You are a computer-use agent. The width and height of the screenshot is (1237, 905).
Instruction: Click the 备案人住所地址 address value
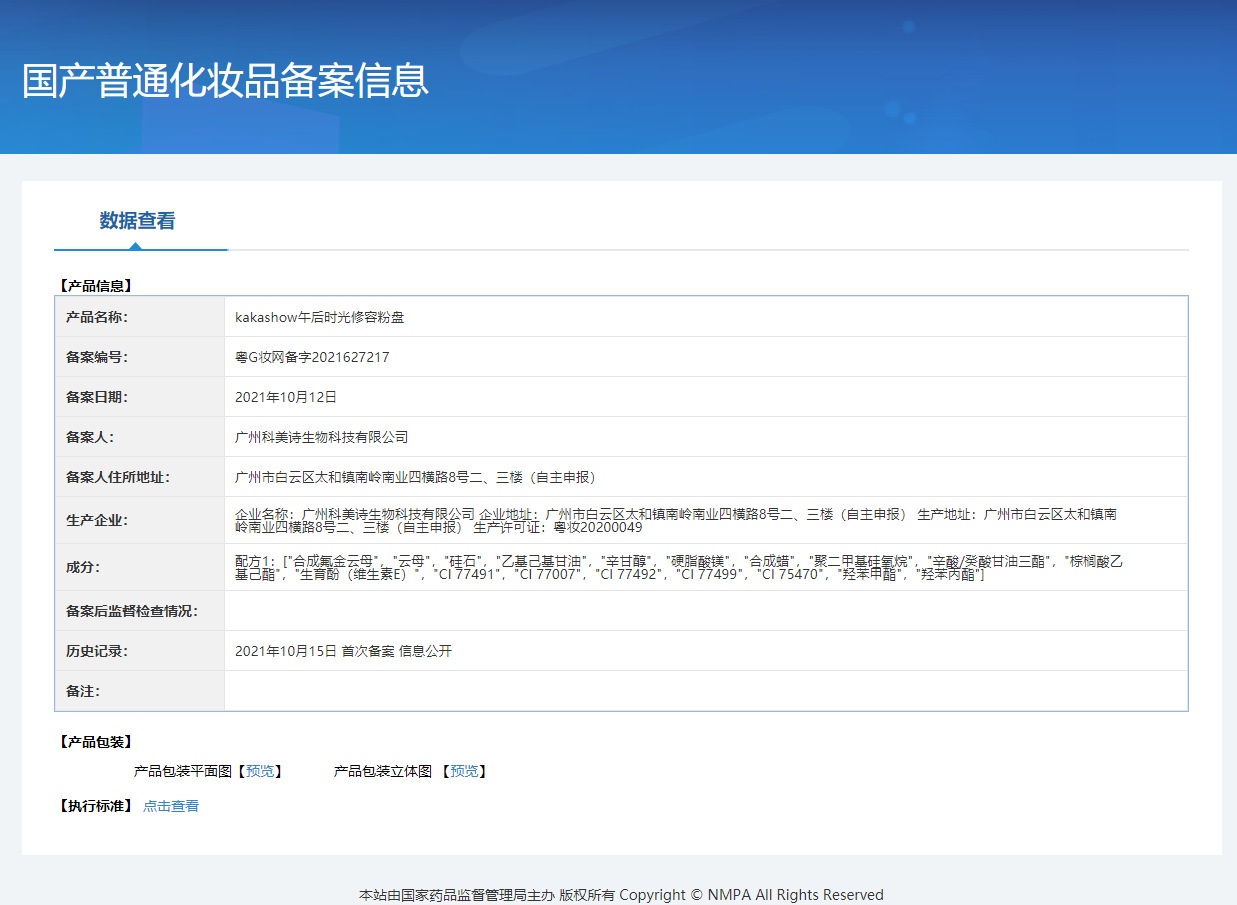[415, 477]
